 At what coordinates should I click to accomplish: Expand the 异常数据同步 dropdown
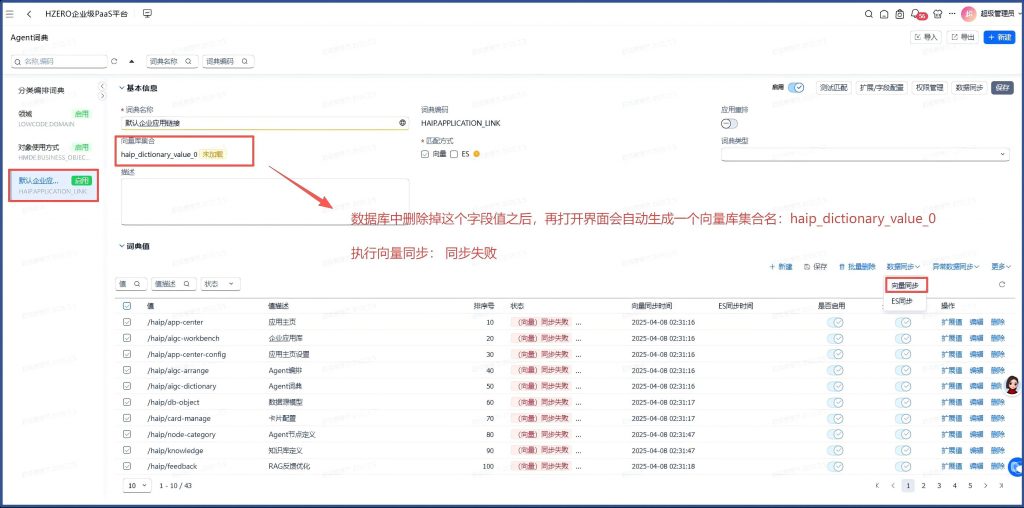pos(956,267)
